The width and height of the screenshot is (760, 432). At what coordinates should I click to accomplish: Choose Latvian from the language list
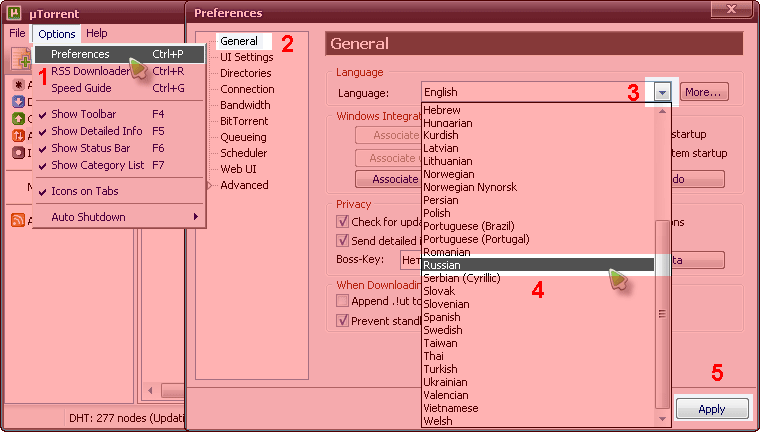[x=538, y=148]
